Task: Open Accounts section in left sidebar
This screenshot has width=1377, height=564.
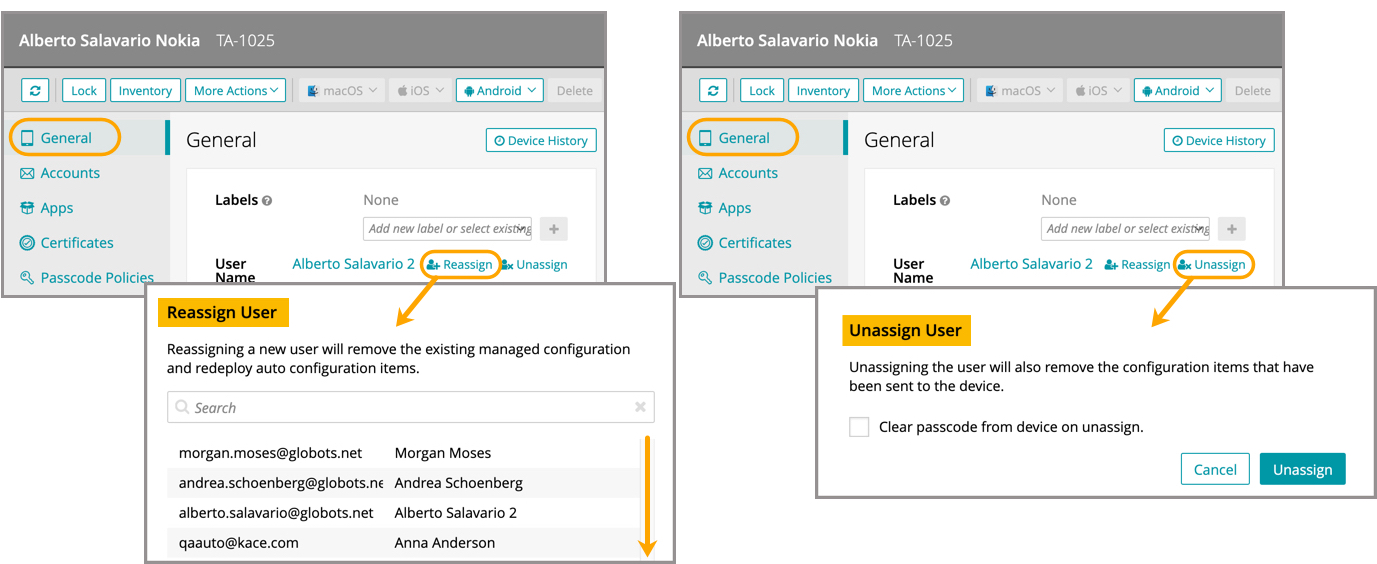Action: point(69,173)
